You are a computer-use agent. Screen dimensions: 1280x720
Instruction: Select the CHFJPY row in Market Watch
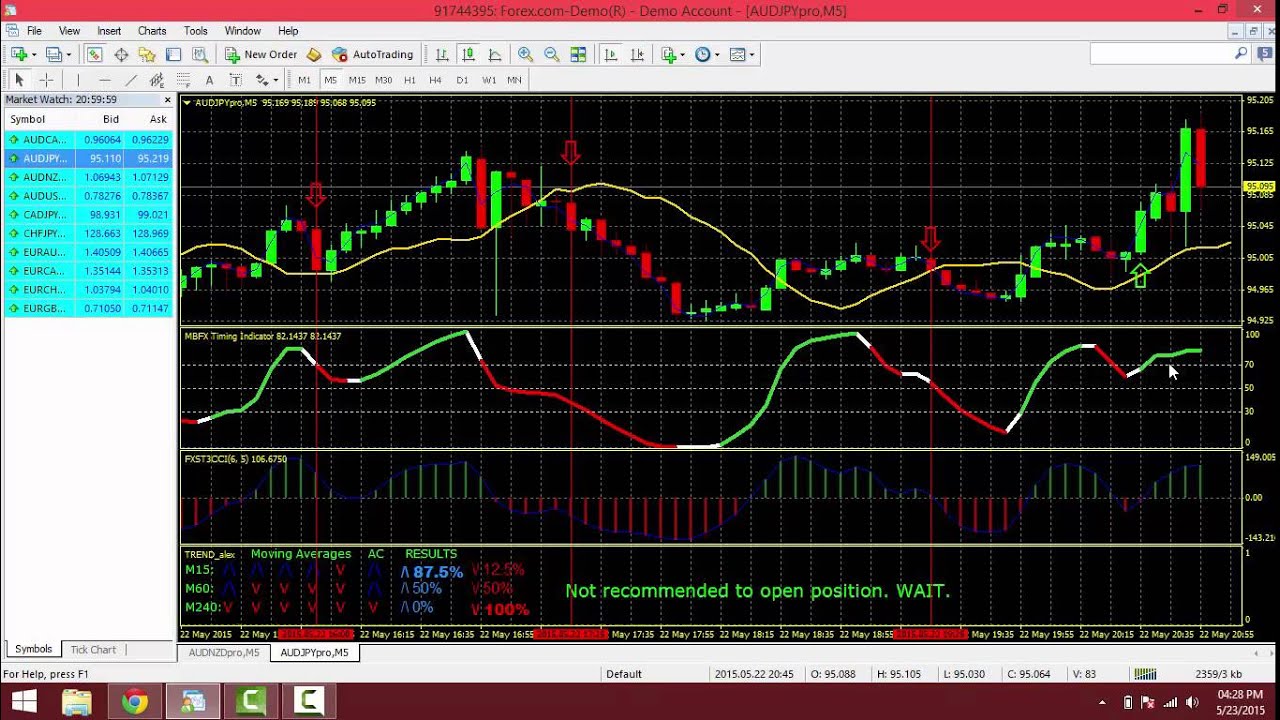point(88,233)
